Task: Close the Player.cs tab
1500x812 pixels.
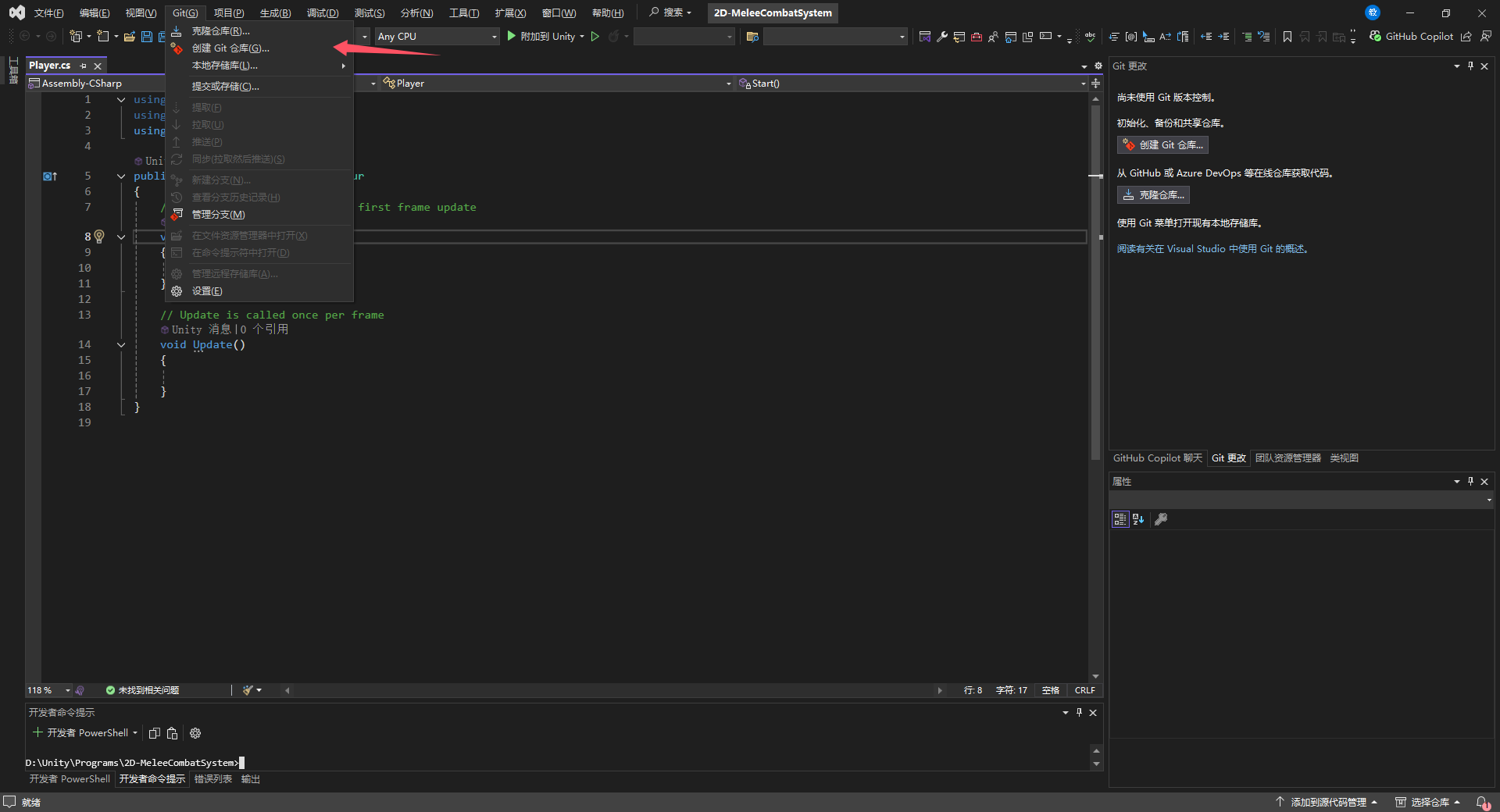Action: (98, 66)
